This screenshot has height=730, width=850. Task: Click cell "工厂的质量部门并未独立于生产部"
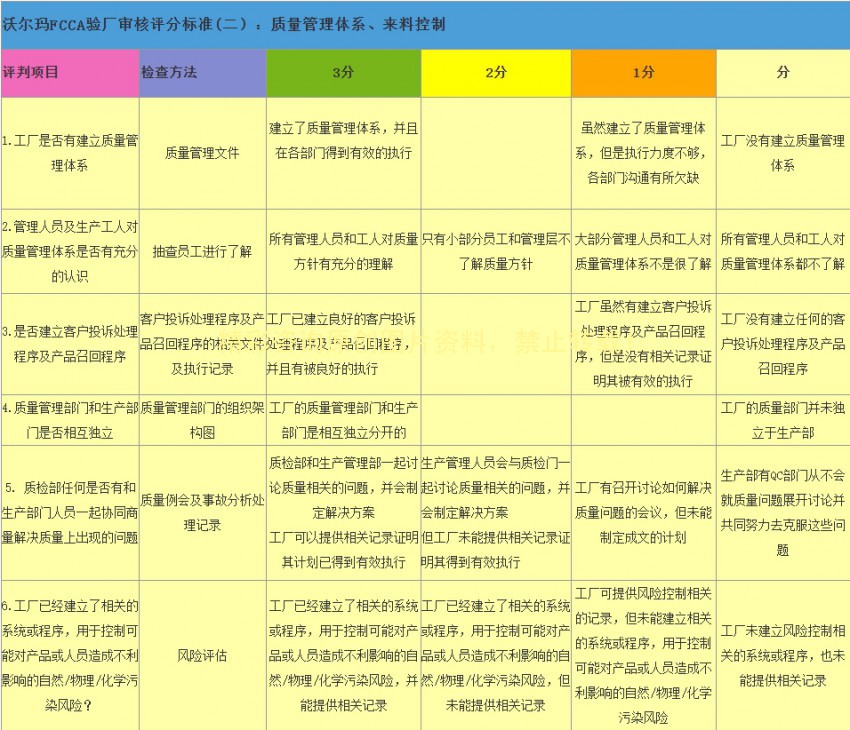(783, 421)
